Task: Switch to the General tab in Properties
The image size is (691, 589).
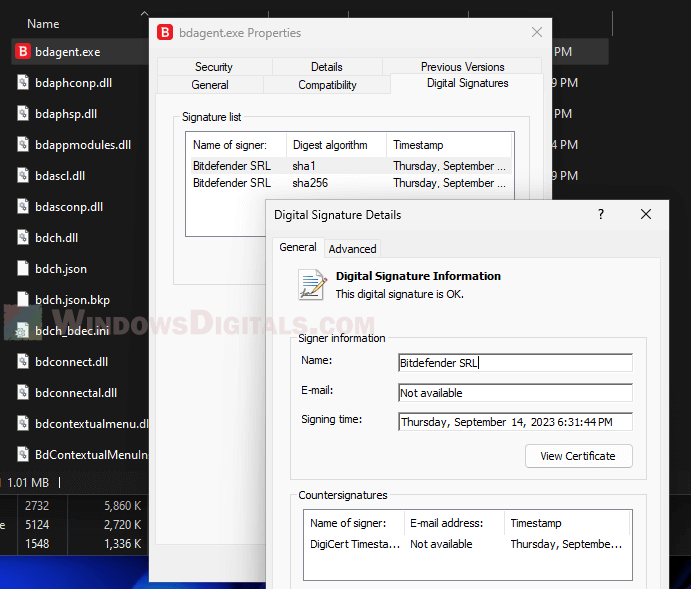Action: pos(210,85)
